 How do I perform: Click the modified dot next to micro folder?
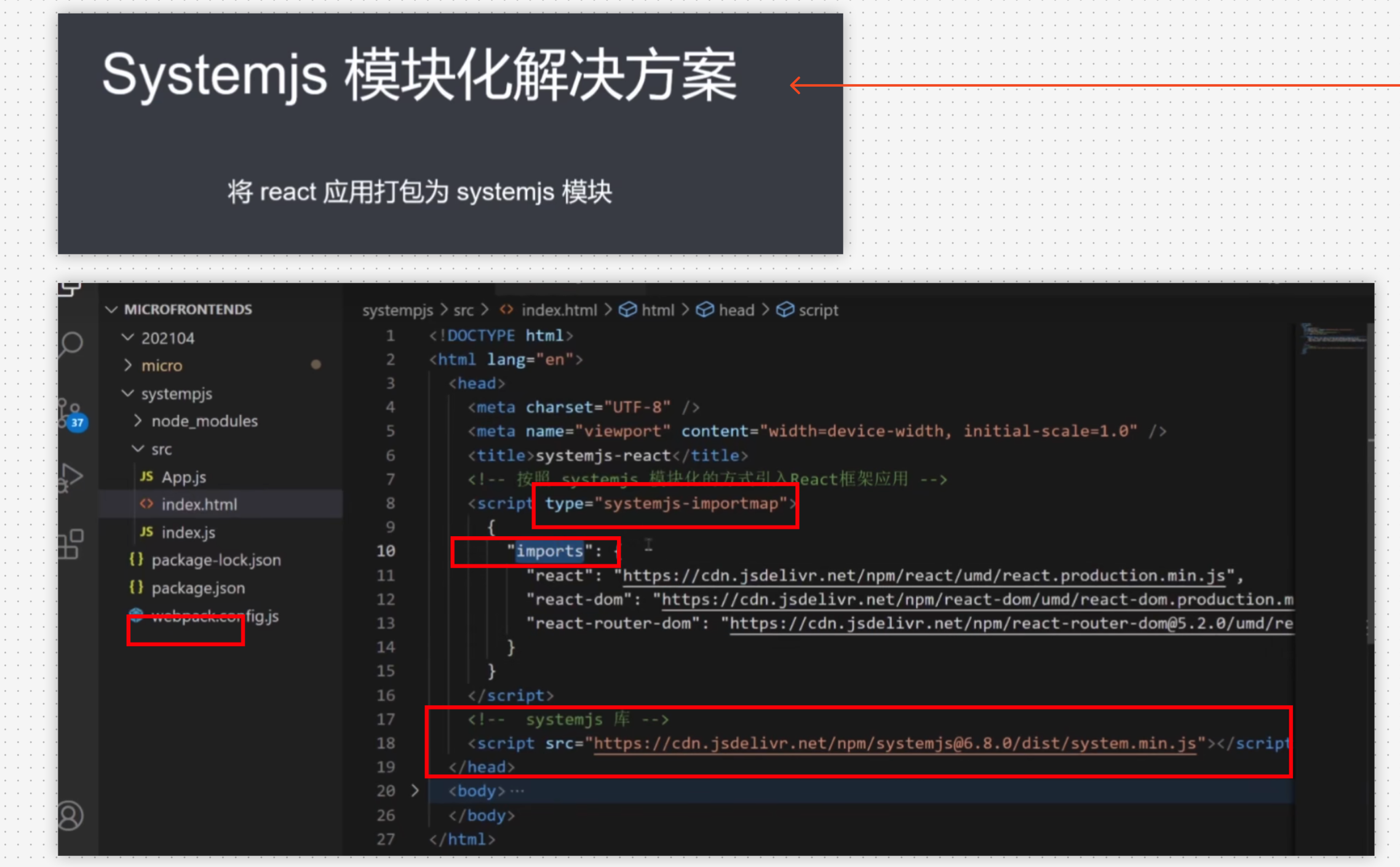click(316, 365)
